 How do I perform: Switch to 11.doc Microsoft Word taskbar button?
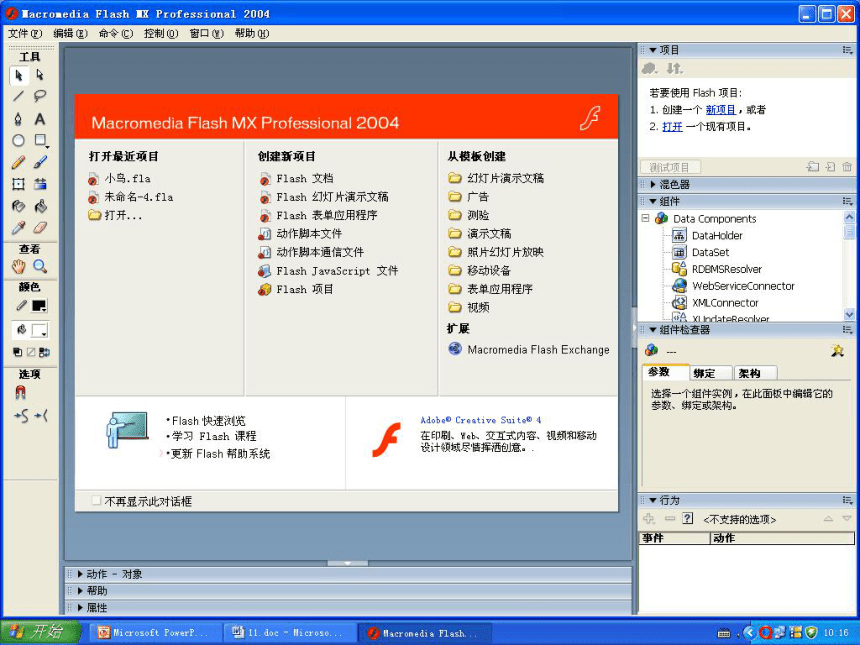click(x=289, y=633)
